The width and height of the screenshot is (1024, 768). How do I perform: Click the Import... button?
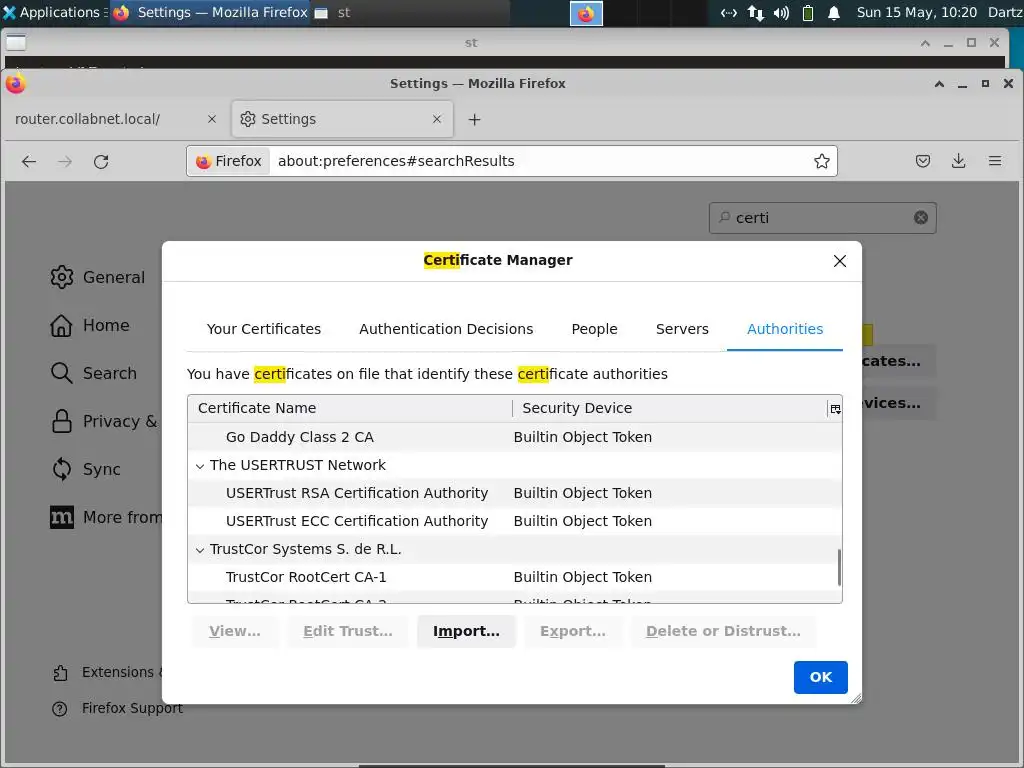(x=466, y=632)
